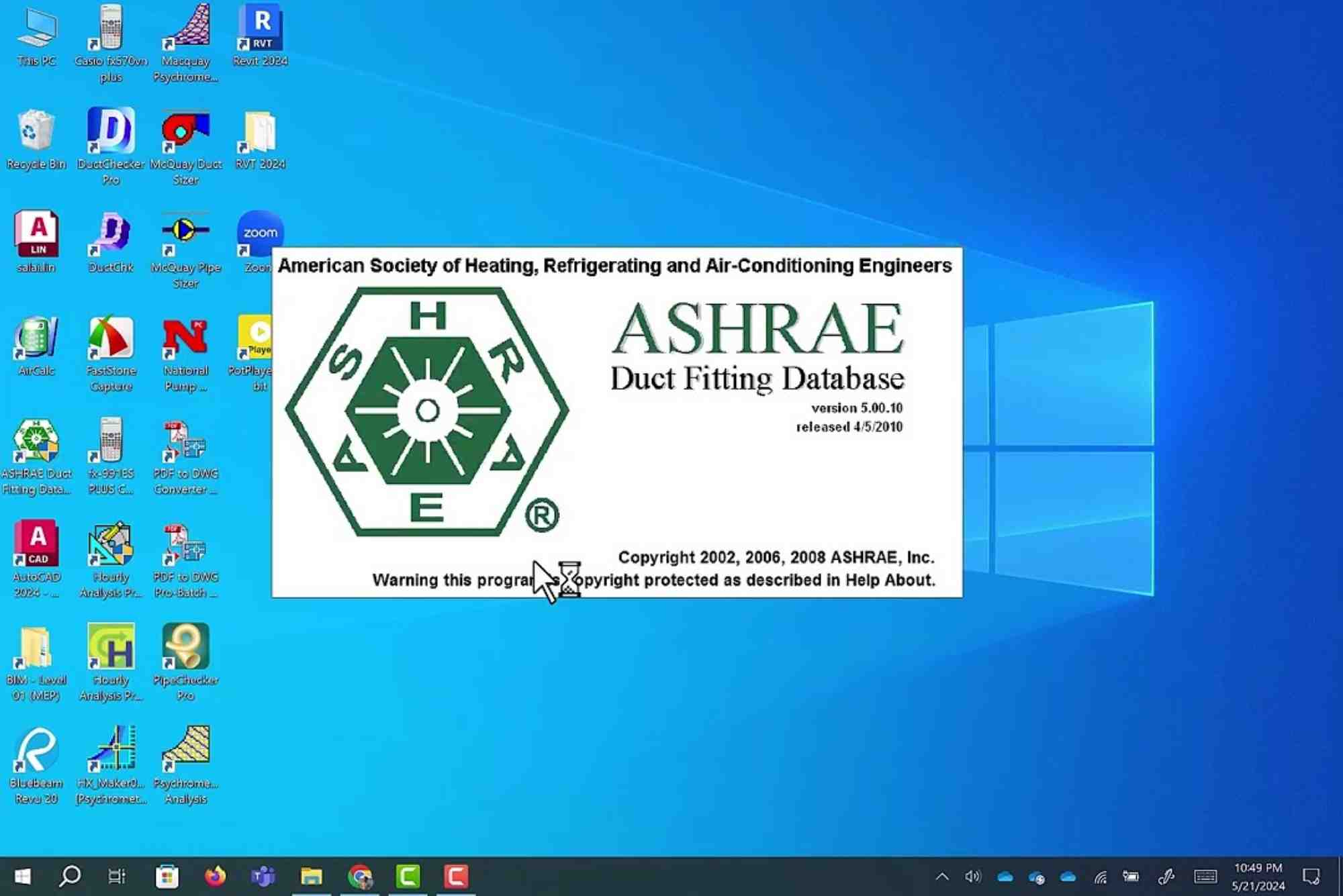The width and height of the screenshot is (1343, 896).
Task: Open Microsoft Teams from taskbar
Action: click(263, 877)
